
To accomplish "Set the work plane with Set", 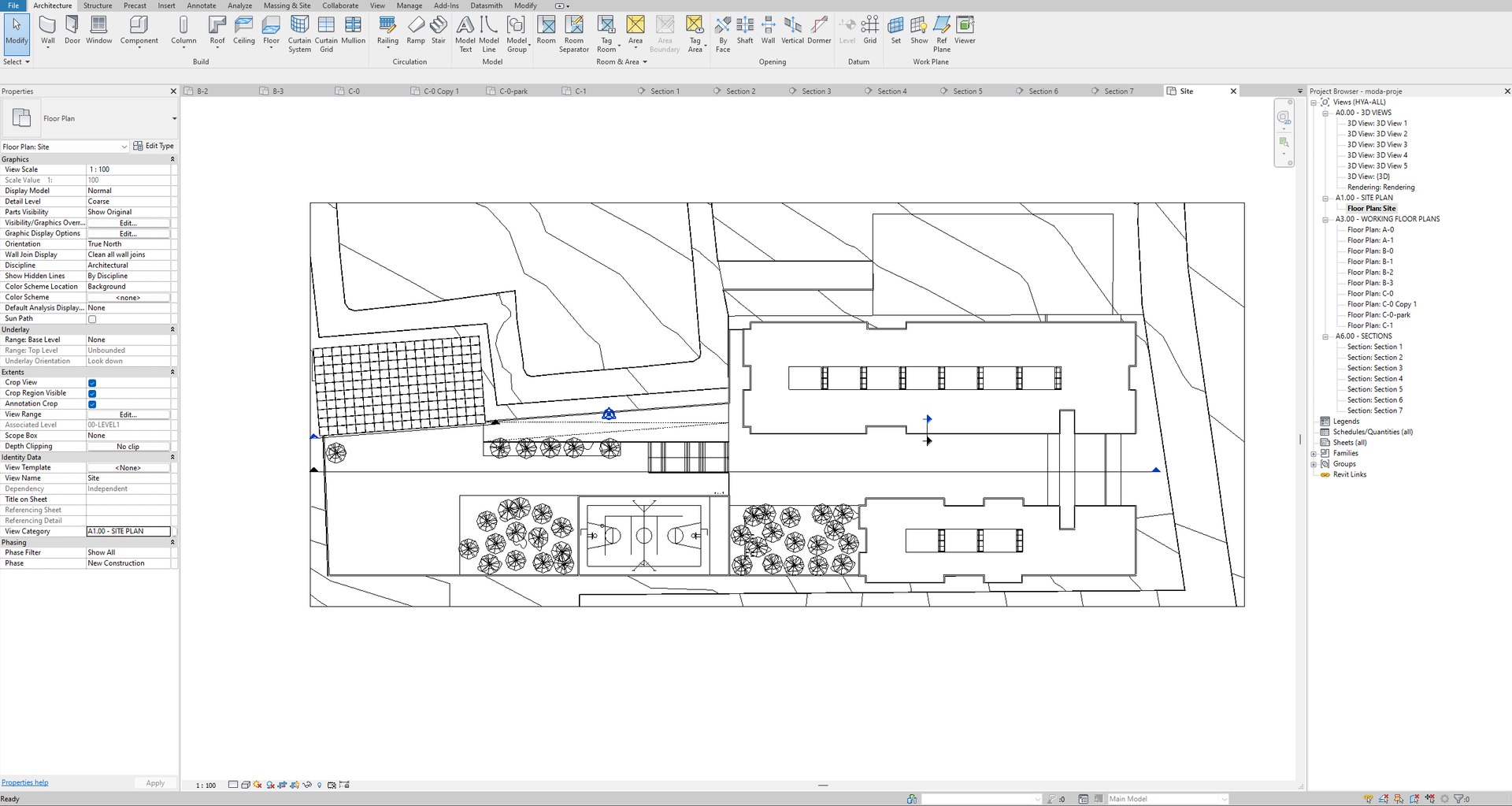I will point(896,30).
